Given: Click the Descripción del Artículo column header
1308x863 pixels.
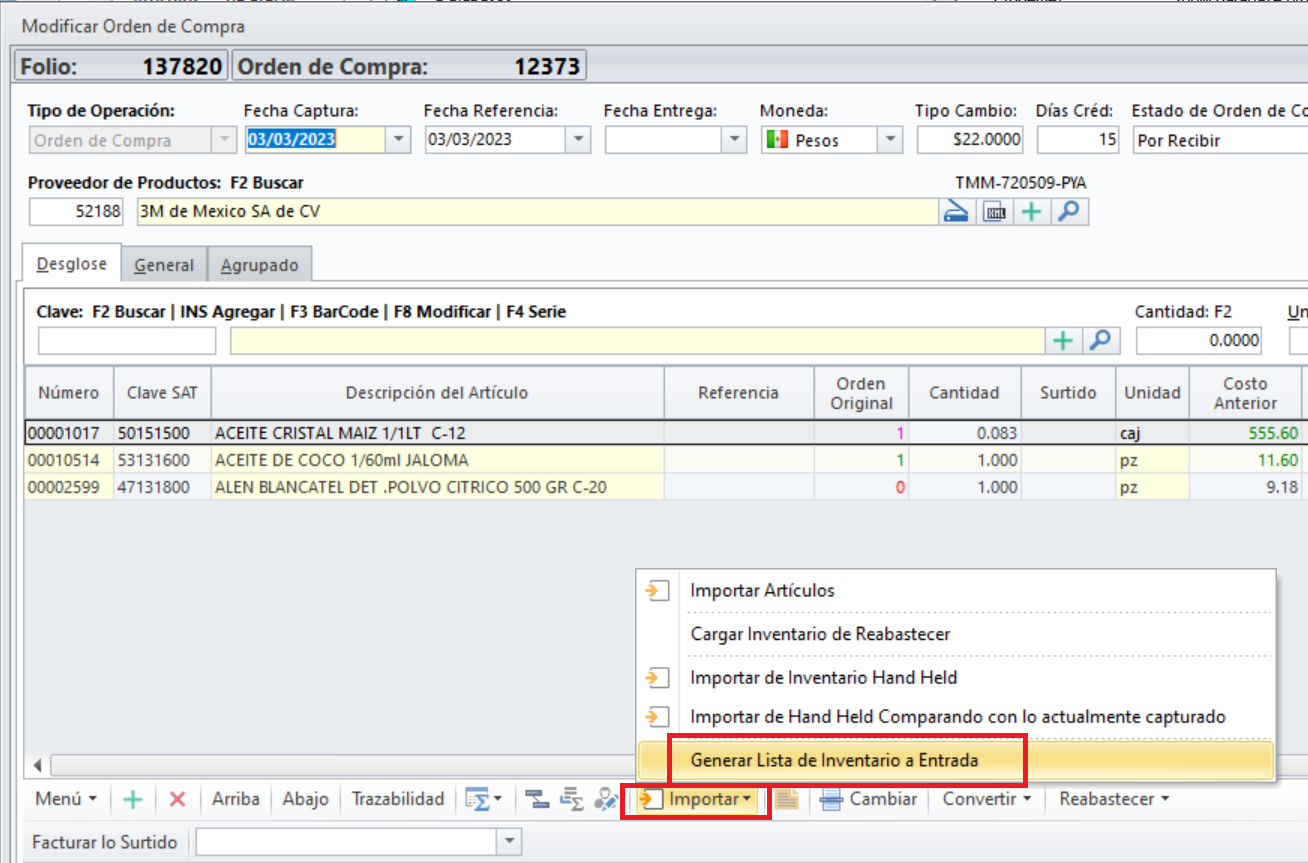Looking at the screenshot, I should tap(437, 393).
